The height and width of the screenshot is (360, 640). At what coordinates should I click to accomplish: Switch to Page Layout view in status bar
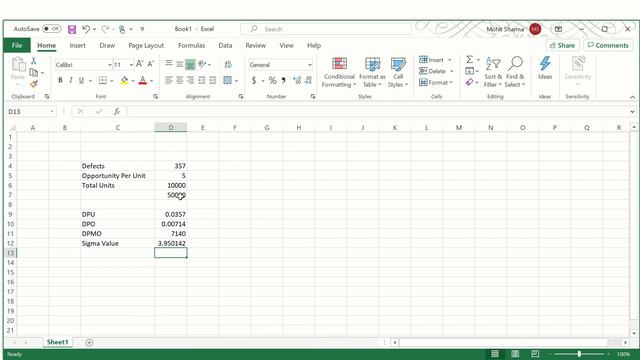pos(515,354)
